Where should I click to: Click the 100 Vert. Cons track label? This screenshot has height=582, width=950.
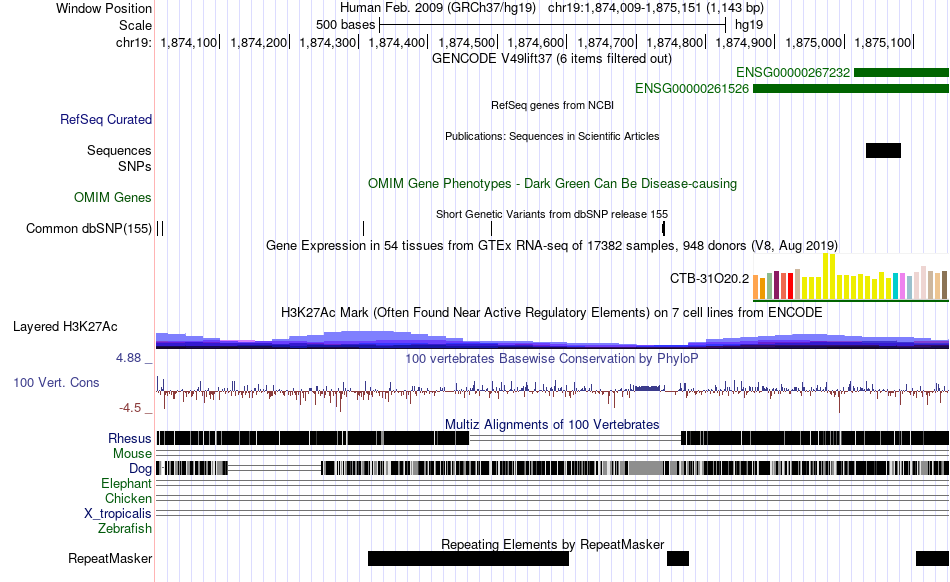[x=56, y=383]
